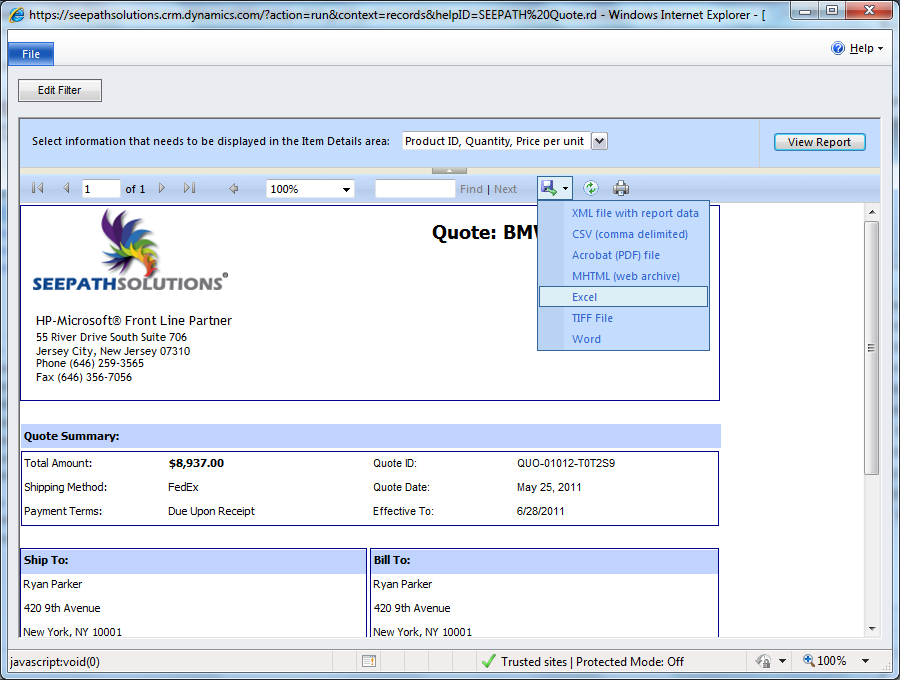Export as CSV (comma delimited)
This screenshot has width=900, height=680.
[630, 234]
